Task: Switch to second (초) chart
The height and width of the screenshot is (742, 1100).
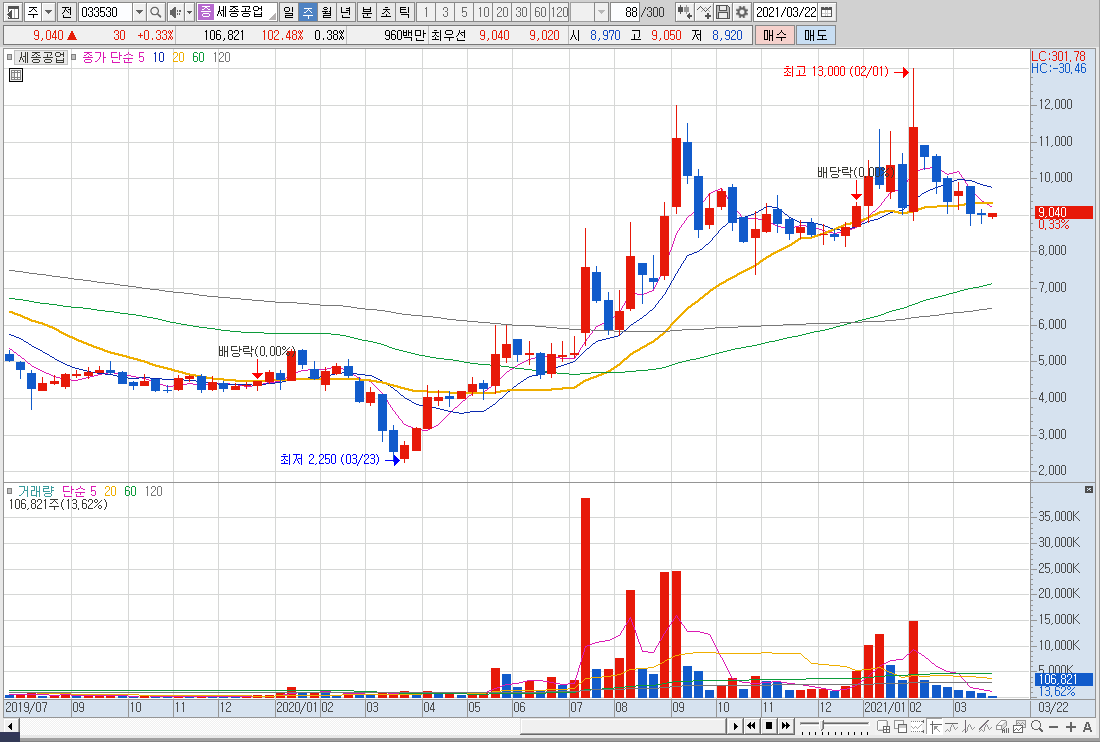Action: [386, 12]
